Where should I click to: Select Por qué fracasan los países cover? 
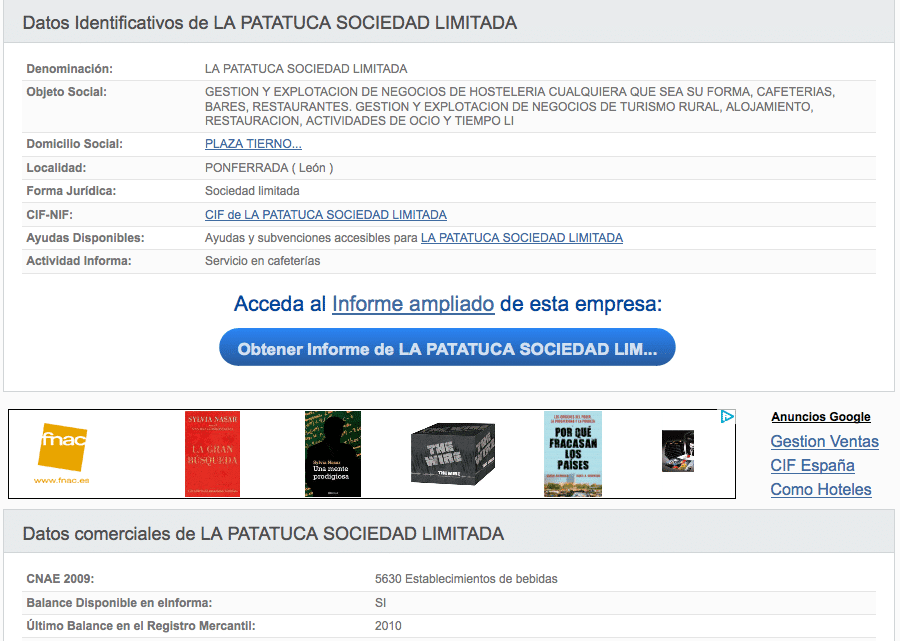(573, 454)
